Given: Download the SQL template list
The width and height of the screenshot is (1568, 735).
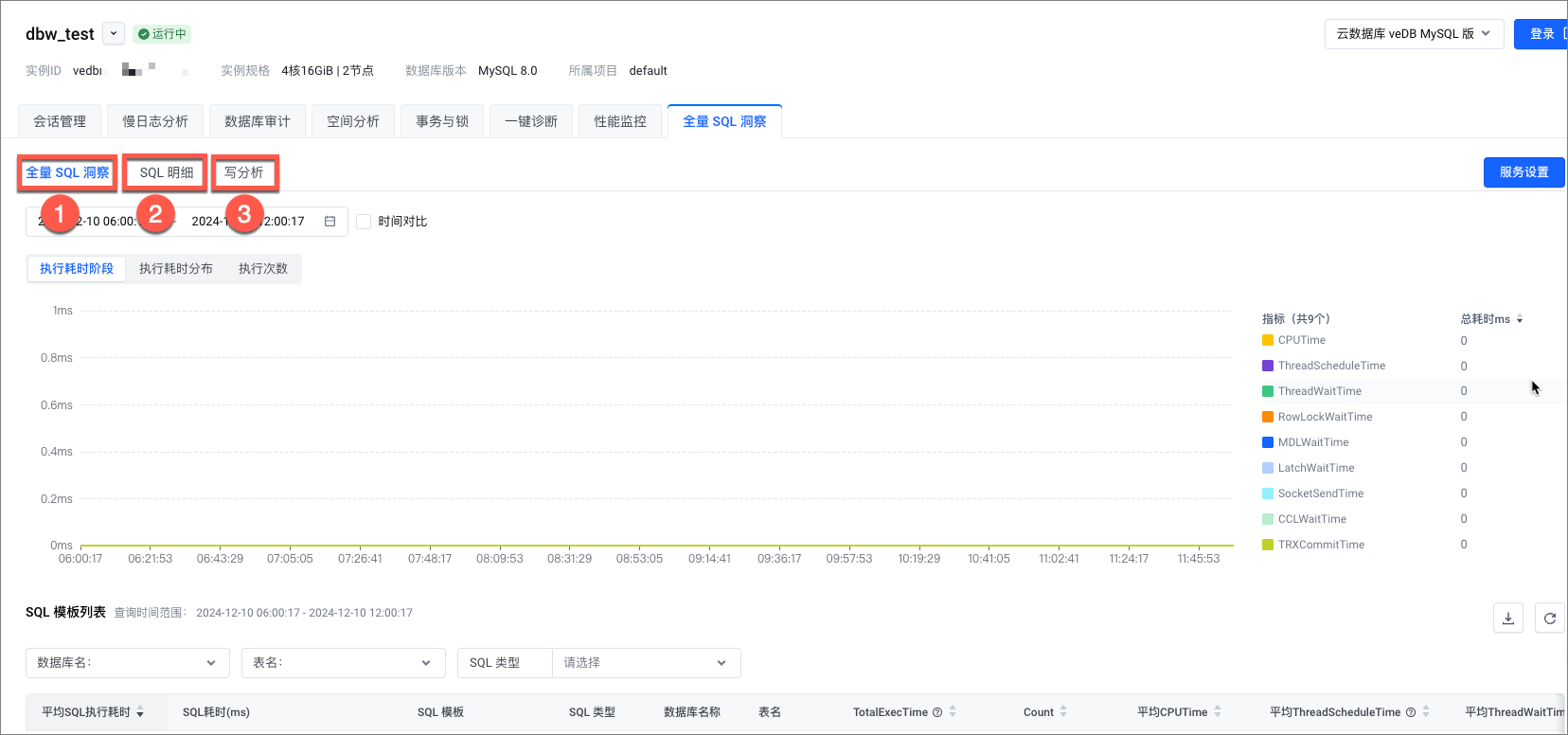Looking at the screenshot, I should [1508, 618].
